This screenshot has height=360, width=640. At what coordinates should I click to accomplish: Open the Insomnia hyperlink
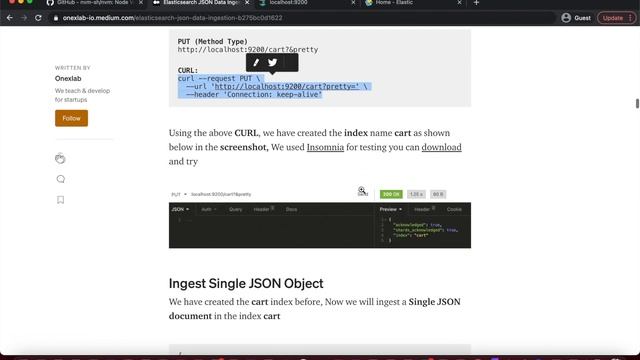coord(325,147)
